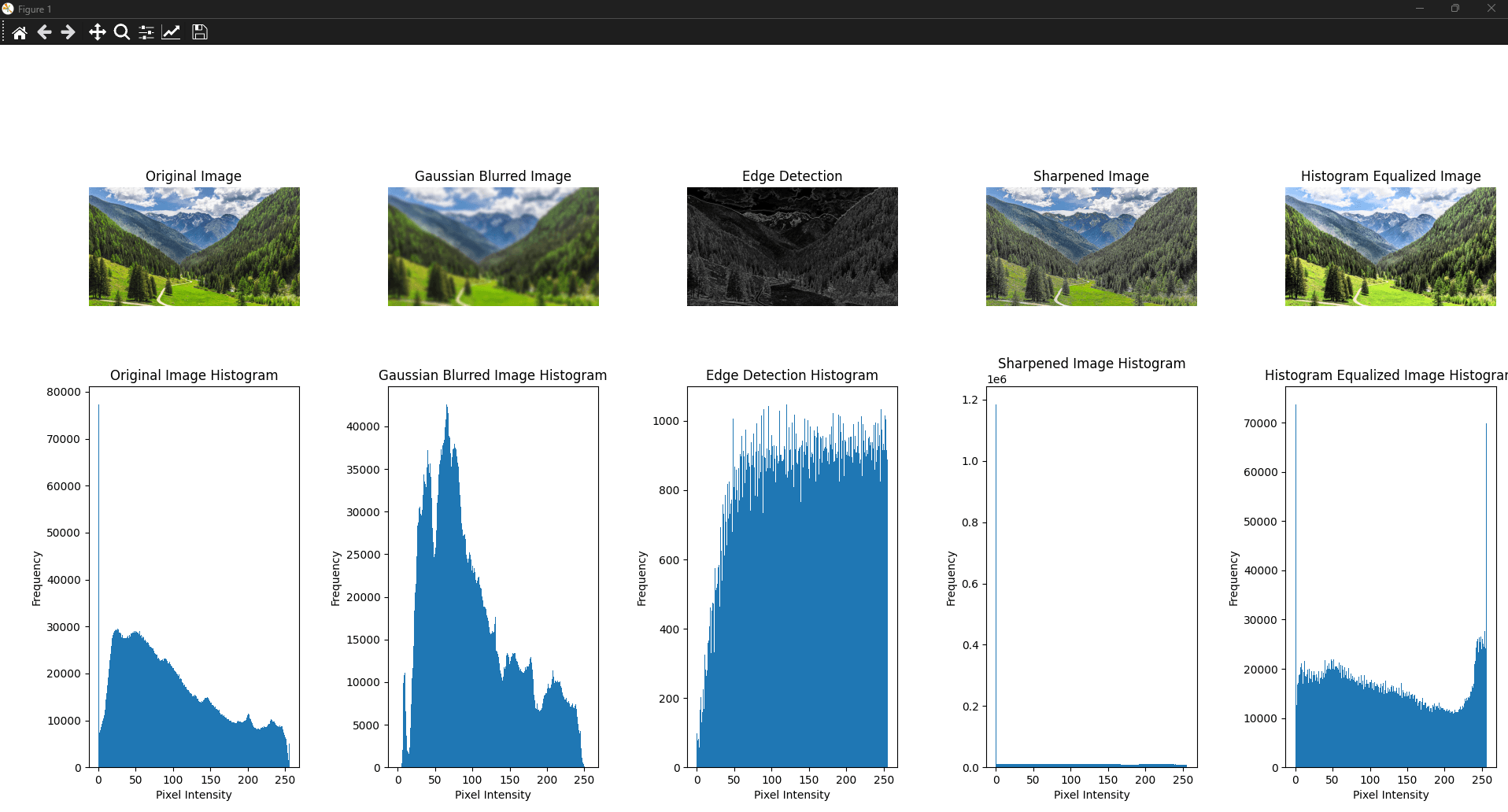Click the 'Sharpened Image Histogram' title
This screenshot has width=1508, height=812.
[1092, 364]
